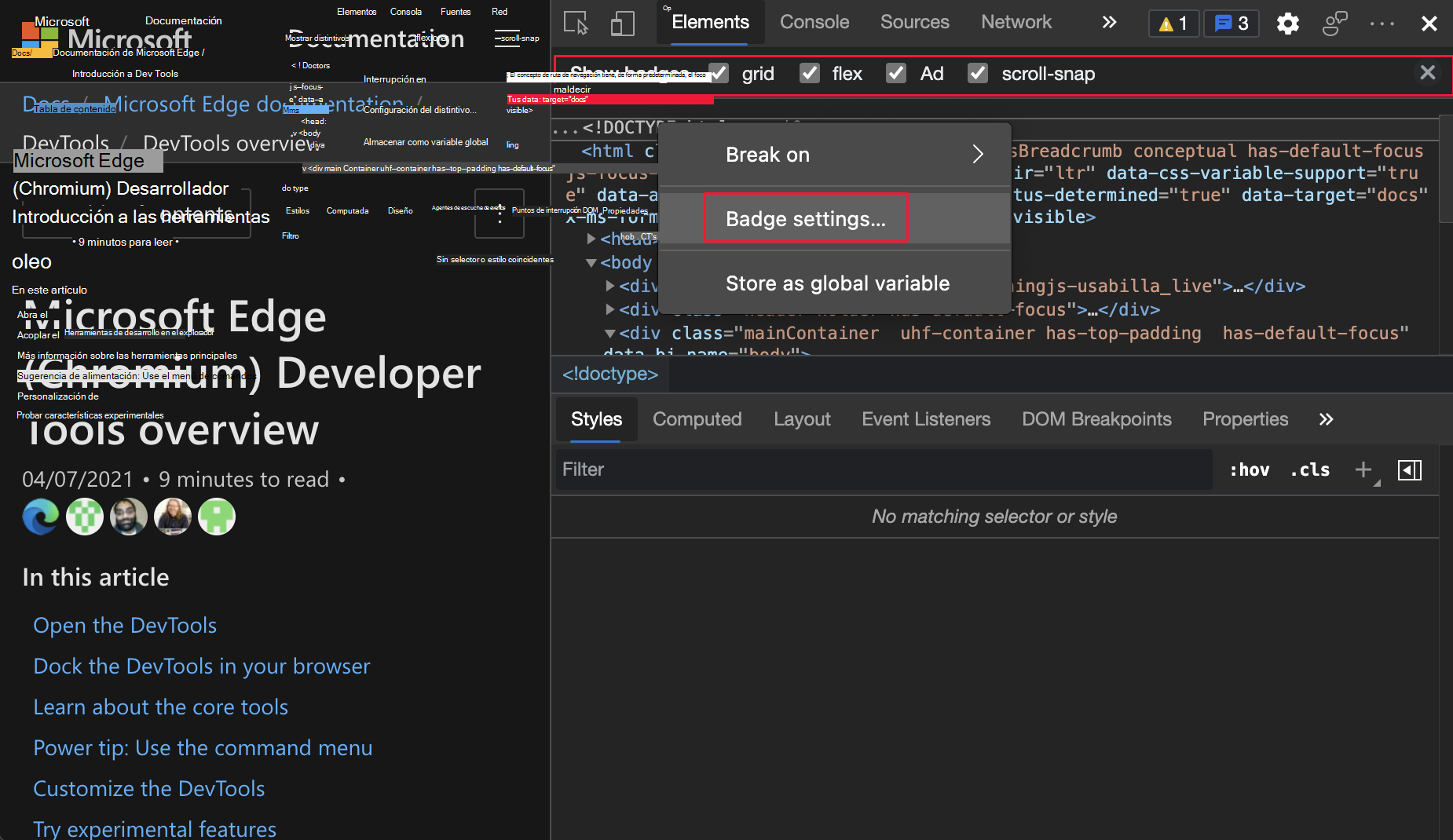Select Badge settings from context menu
The height and width of the screenshot is (840, 1453).
[x=806, y=218]
